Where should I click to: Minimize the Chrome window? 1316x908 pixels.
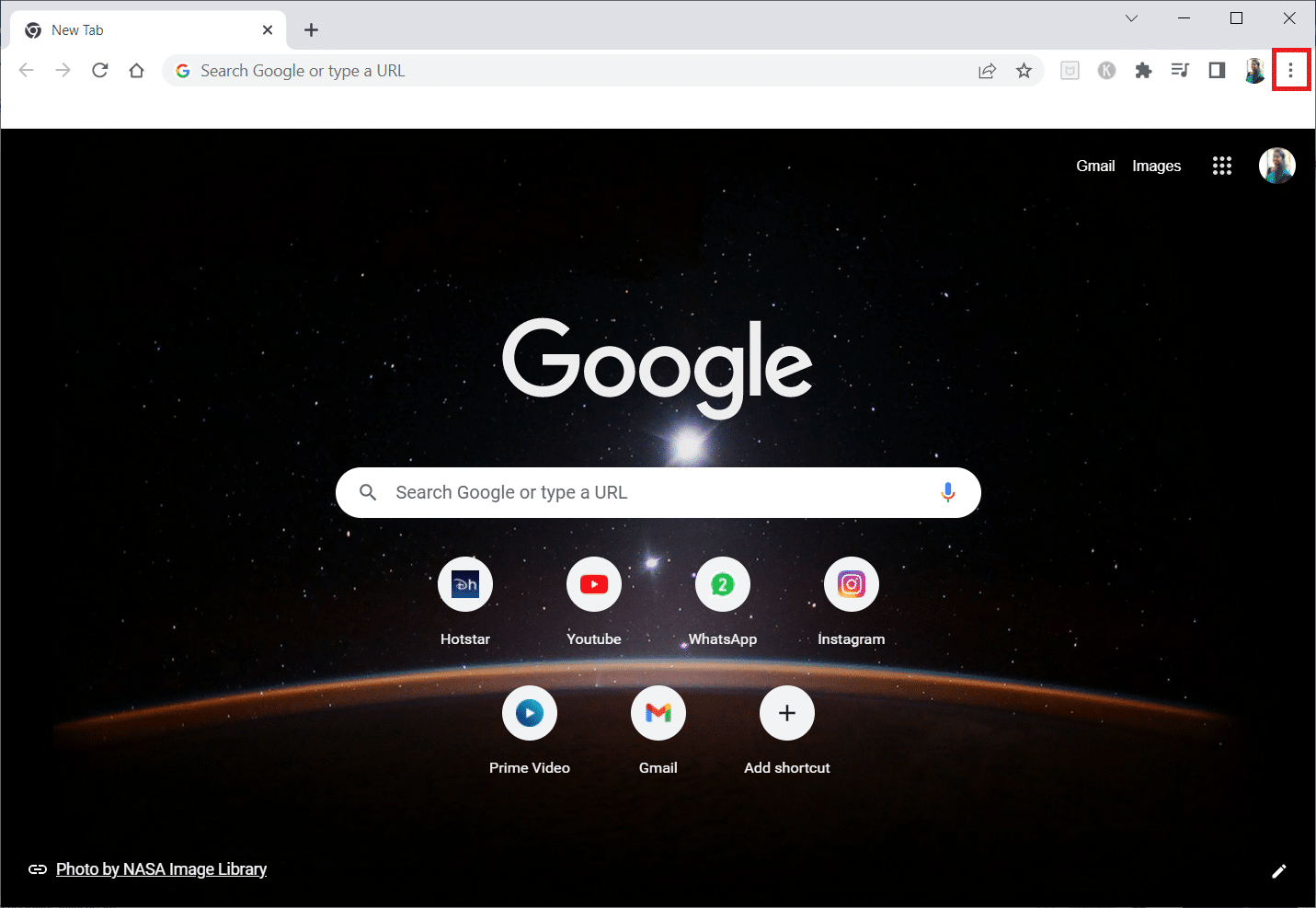click(1184, 18)
